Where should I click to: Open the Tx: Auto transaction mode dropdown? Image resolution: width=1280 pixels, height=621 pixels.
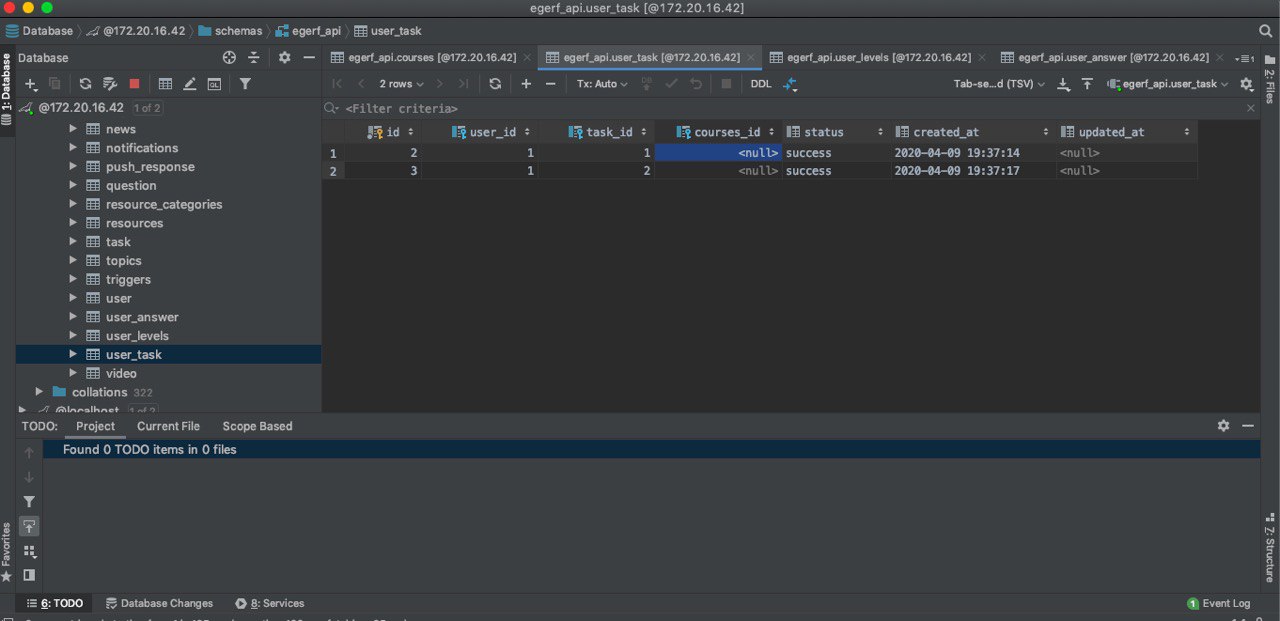pyautogui.click(x=602, y=84)
